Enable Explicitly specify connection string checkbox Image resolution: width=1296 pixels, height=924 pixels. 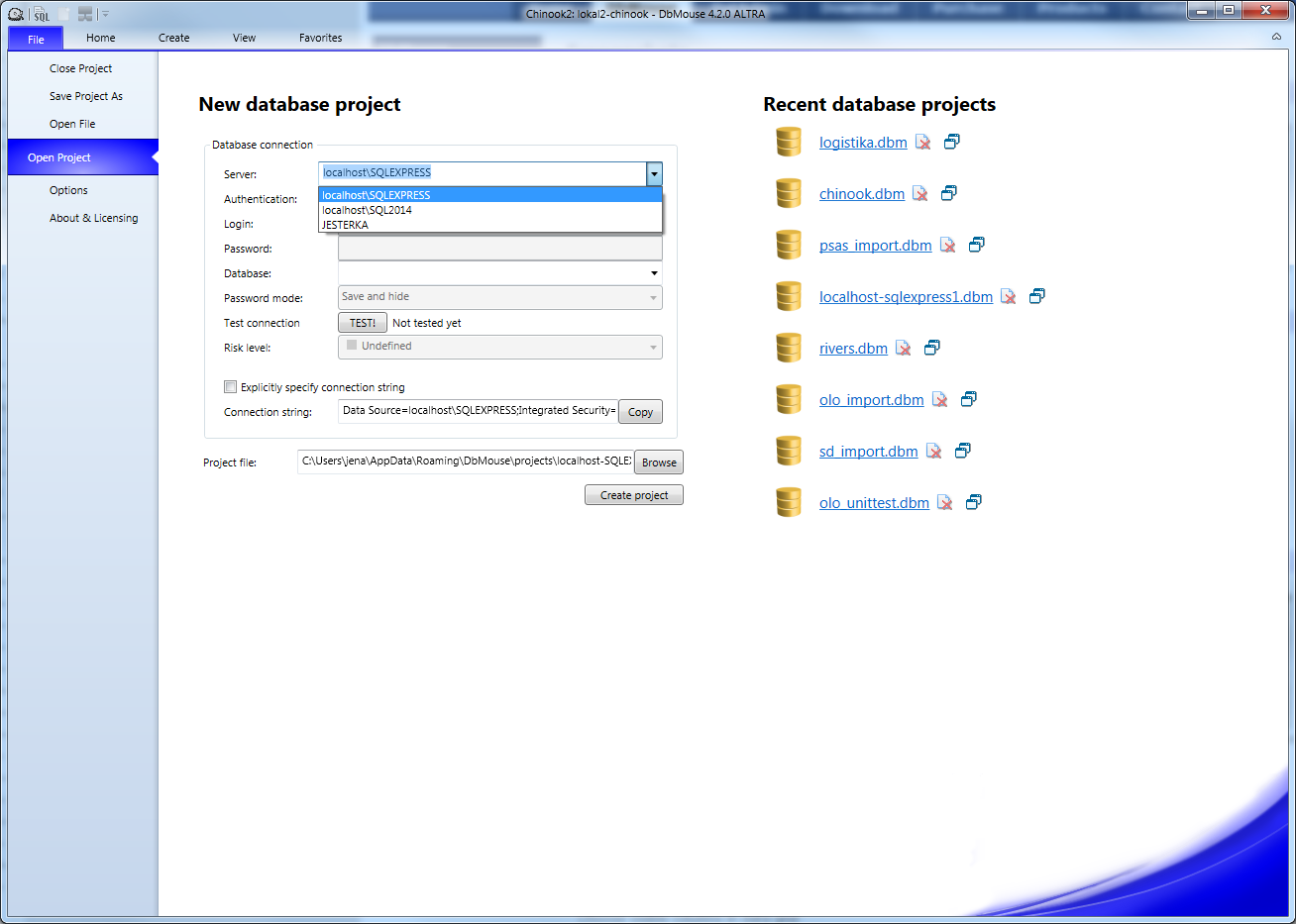[230, 387]
